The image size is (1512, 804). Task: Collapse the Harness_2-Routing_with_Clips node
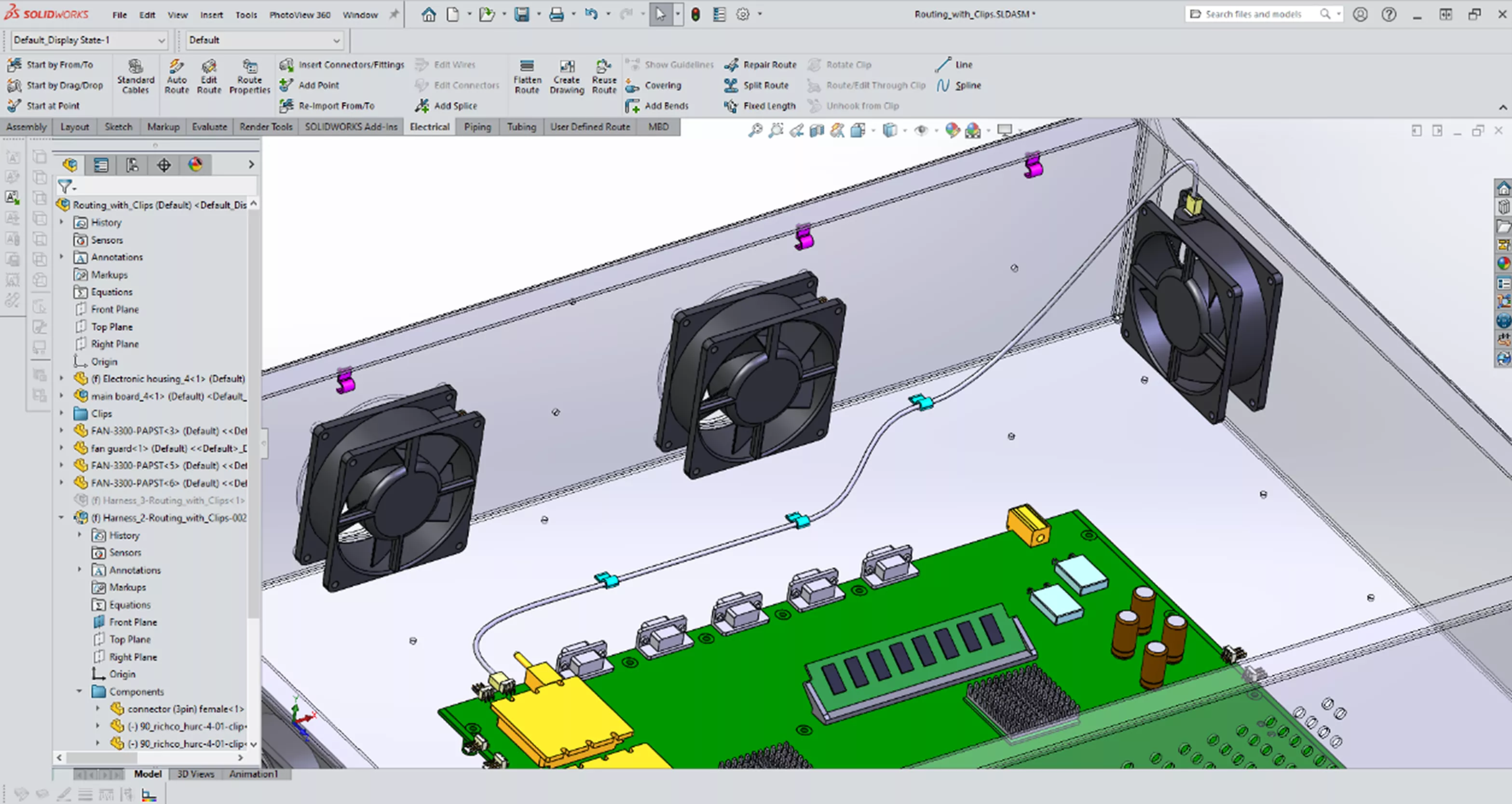coord(62,518)
